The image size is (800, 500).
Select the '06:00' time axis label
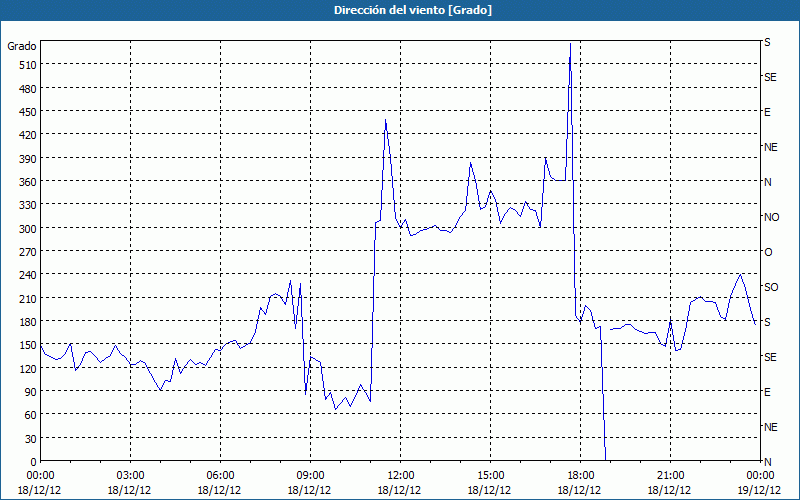(220, 476)
